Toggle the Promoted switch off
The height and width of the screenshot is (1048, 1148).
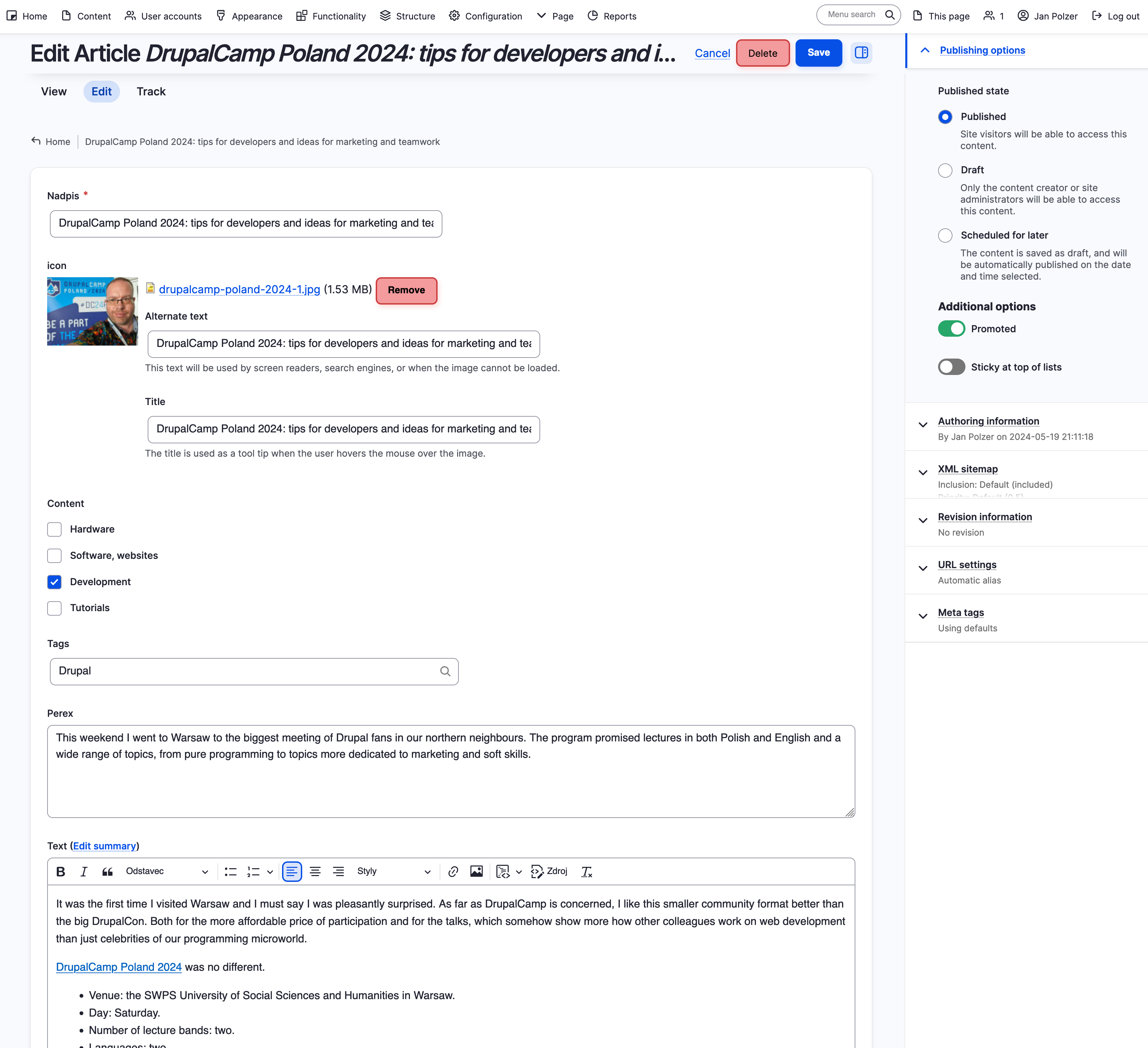[951, 328]
